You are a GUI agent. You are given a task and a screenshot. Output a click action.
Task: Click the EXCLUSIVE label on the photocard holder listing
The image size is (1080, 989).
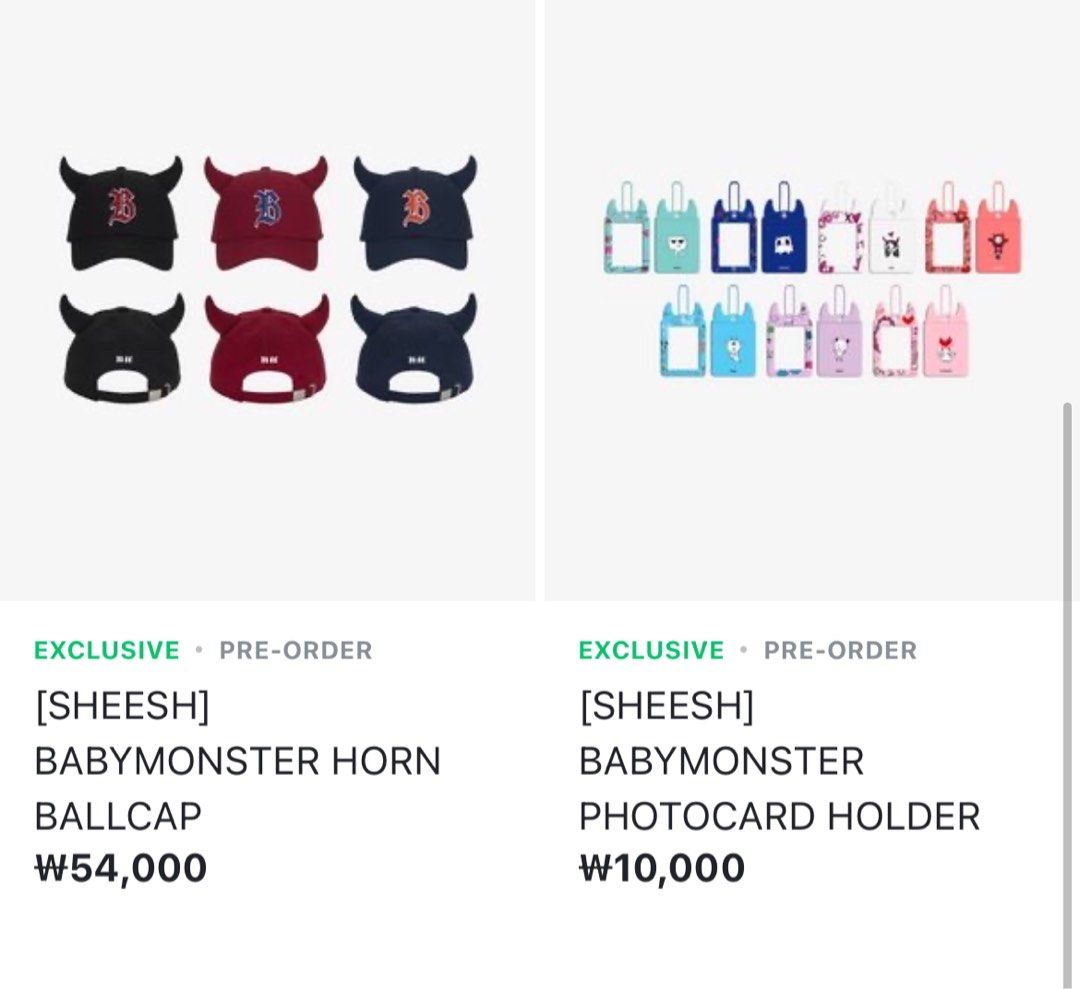click(x=652, y=650)
